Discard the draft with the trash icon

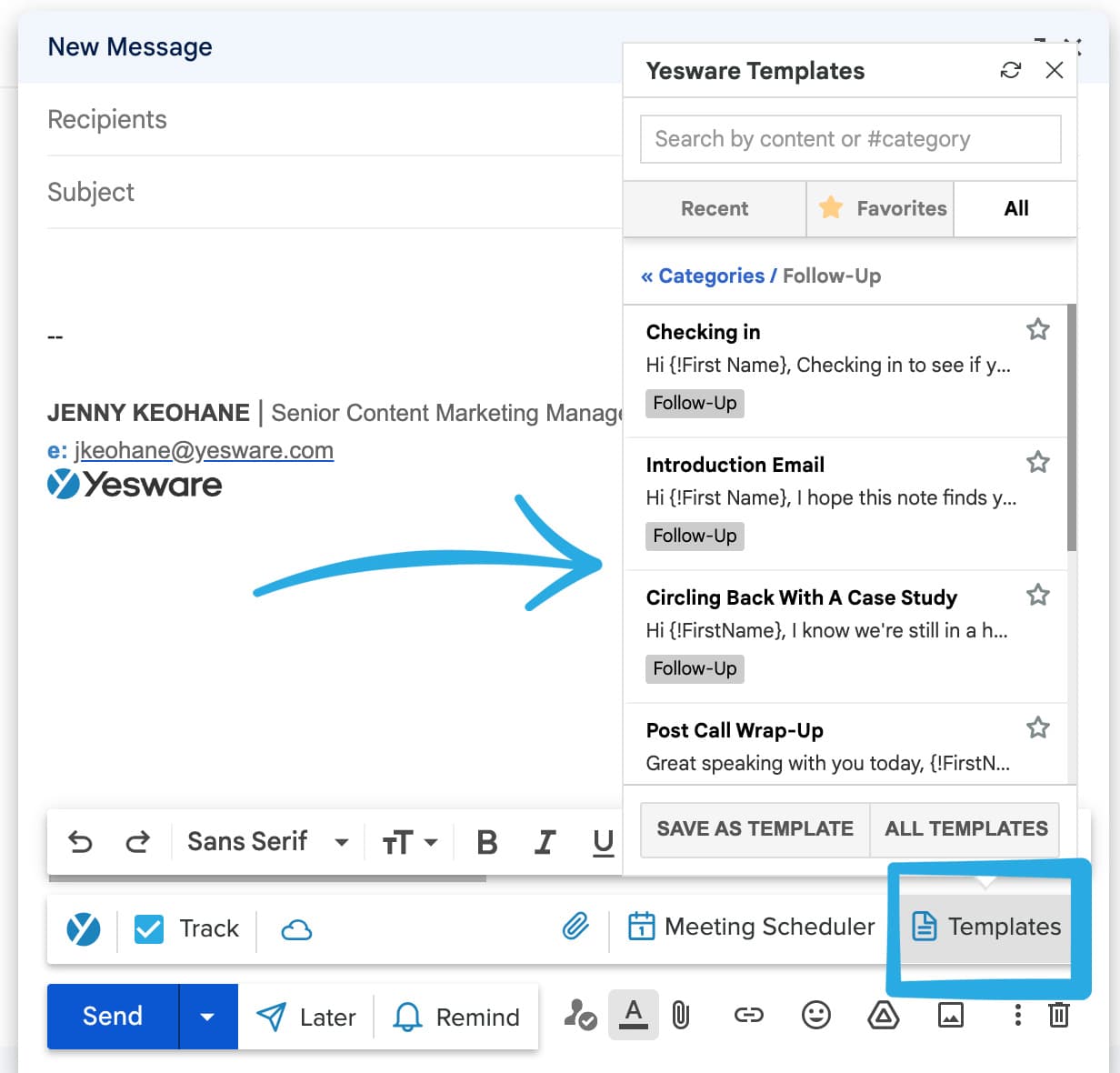click(1059, 1016)
